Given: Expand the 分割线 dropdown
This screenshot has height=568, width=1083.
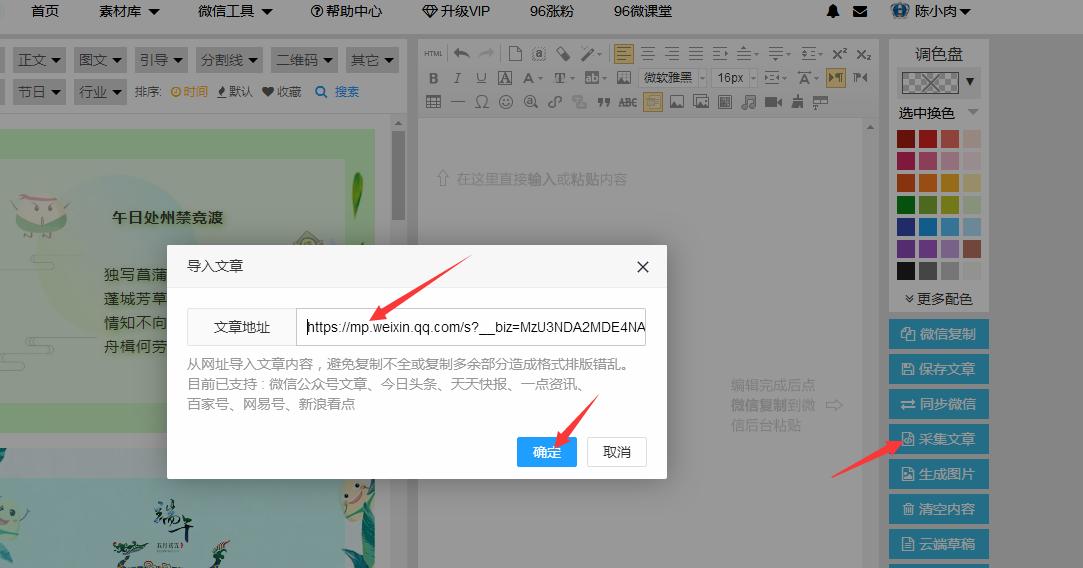Looking at the screenshot, I should [x=229, y=60].
